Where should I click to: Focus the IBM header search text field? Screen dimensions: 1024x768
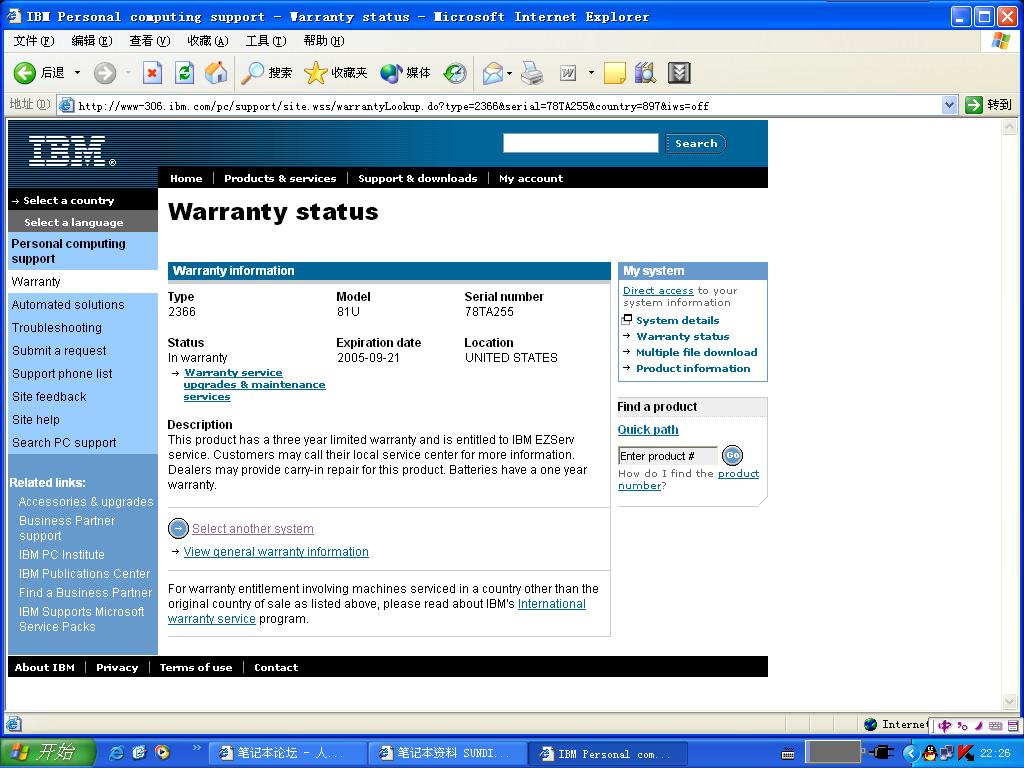pos(581,143)
